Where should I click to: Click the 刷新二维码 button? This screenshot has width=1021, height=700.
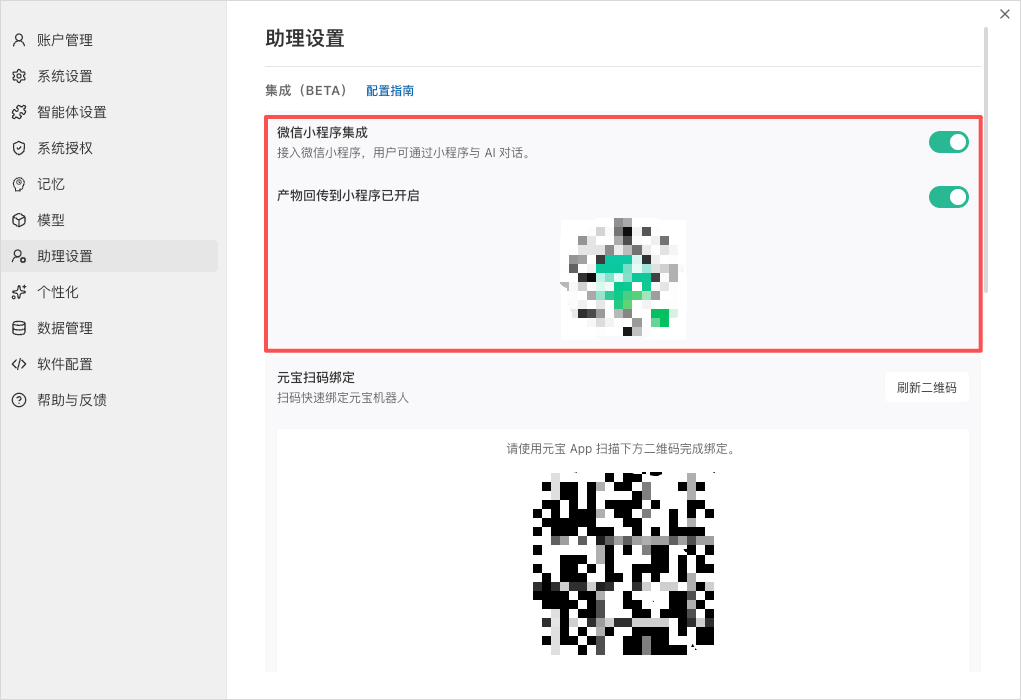tap(926, 387)
